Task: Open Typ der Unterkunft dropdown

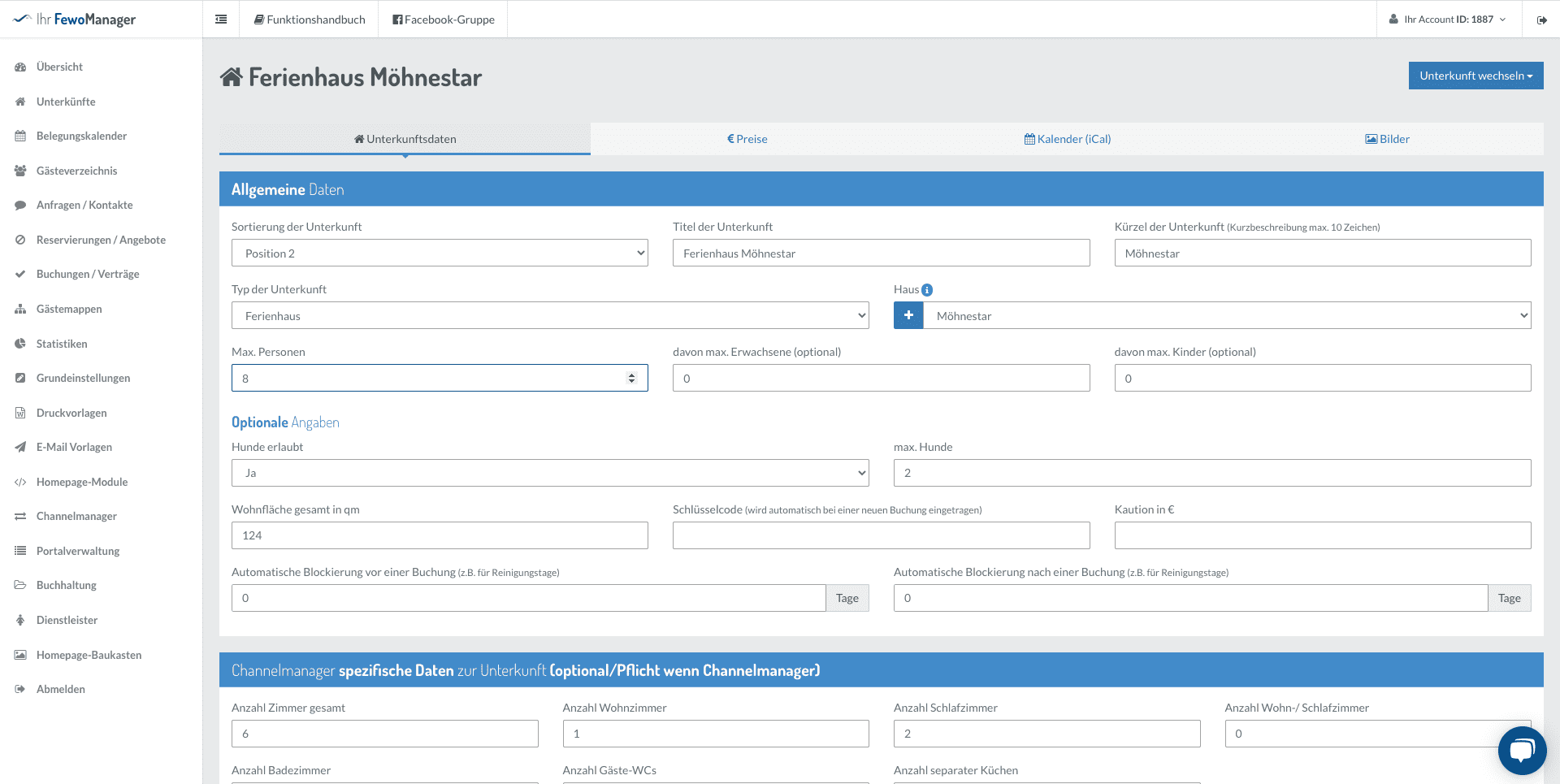Action: coord(550,315)
